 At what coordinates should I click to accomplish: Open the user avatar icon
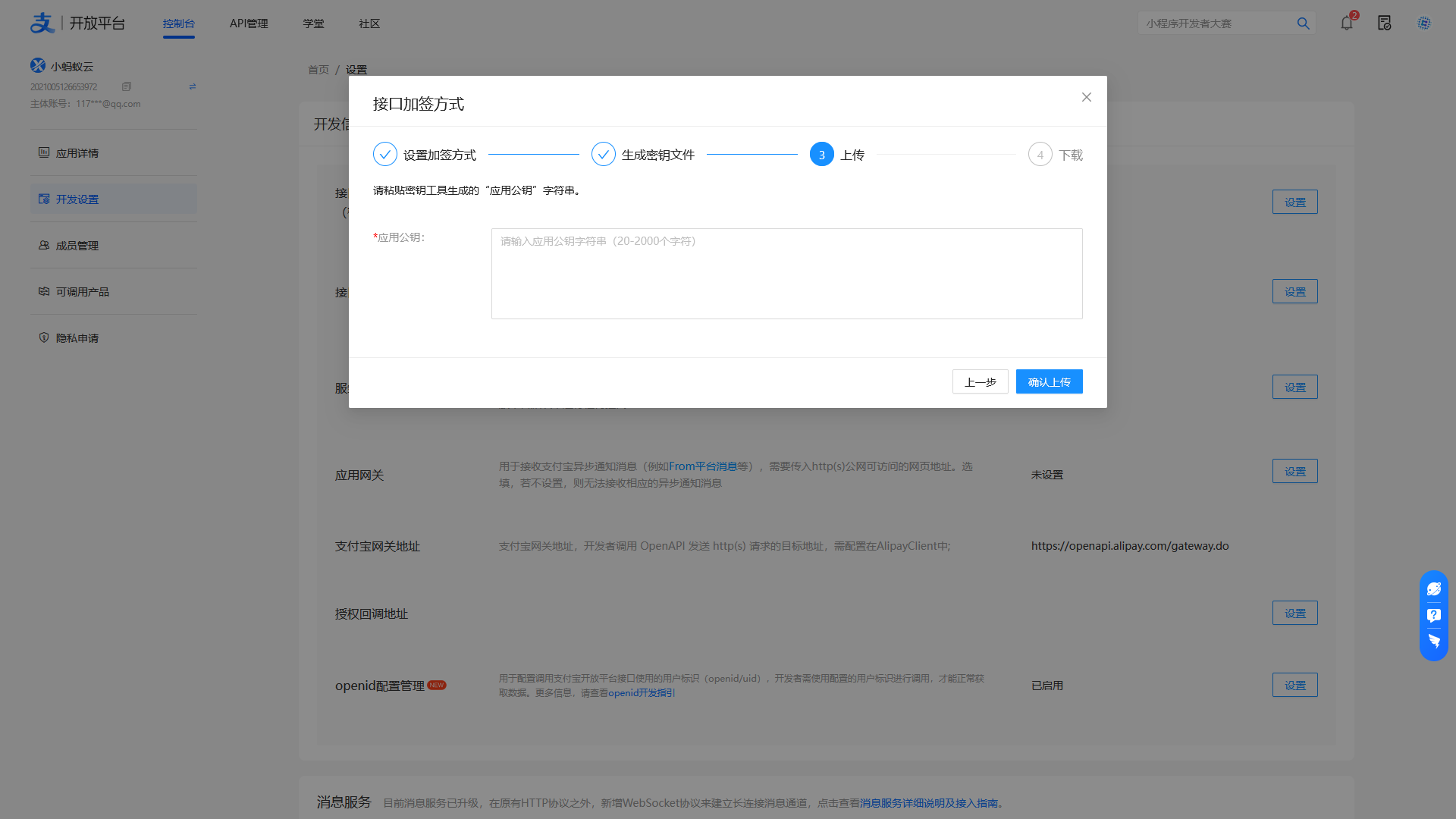(1424, 24)
